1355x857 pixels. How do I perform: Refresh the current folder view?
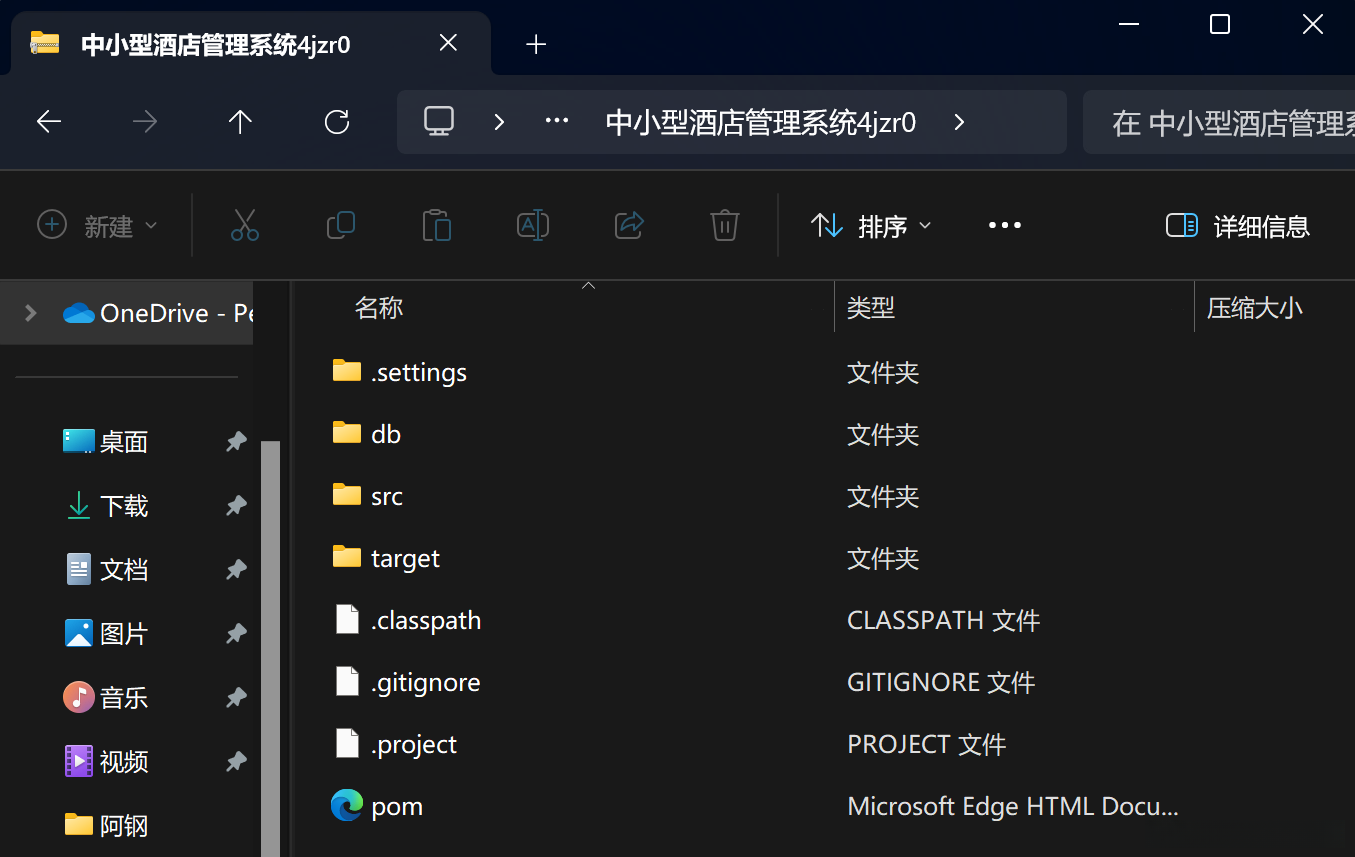(337, 122)
